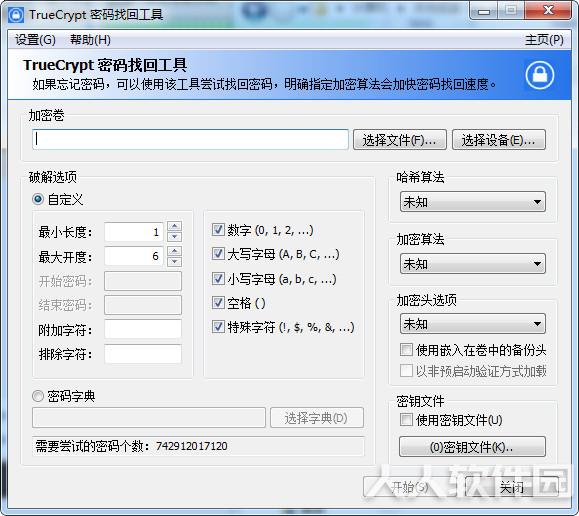Image resolution: width=579 pixels, height=516 pixels.
Task: Click the 排除字符 input field
Action: pos(143,354)
